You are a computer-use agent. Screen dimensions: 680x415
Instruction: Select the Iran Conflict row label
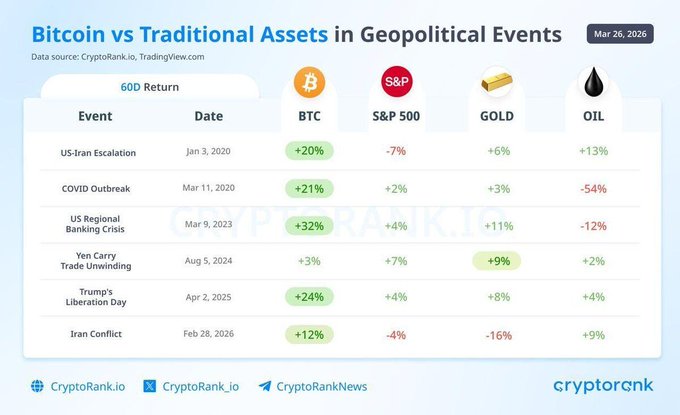tap(98, 335)
